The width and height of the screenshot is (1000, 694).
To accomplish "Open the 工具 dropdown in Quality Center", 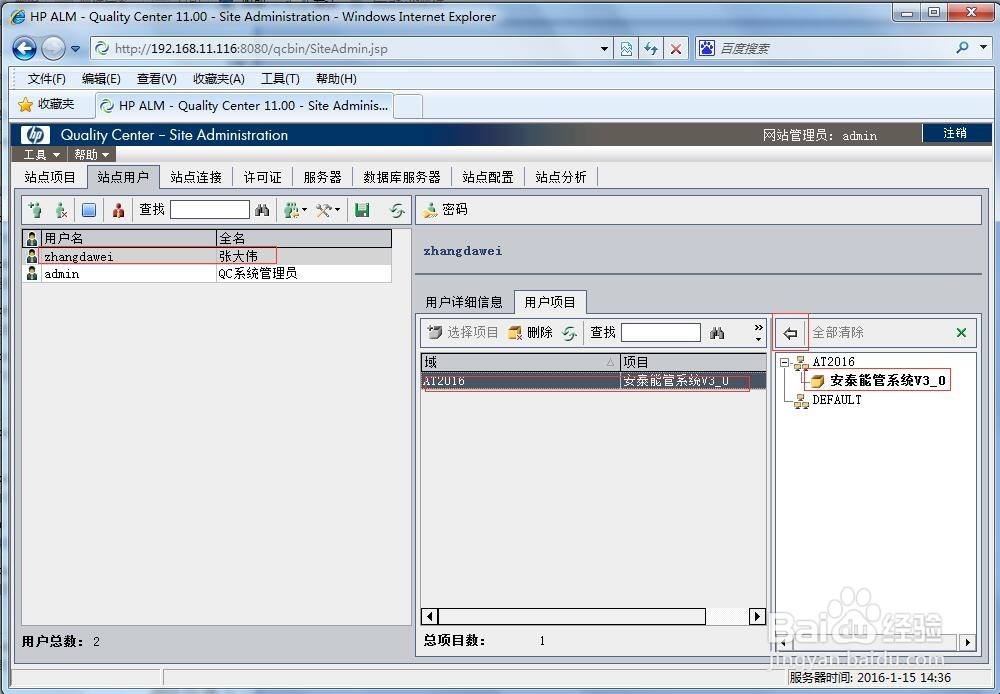I will [41, 155].
